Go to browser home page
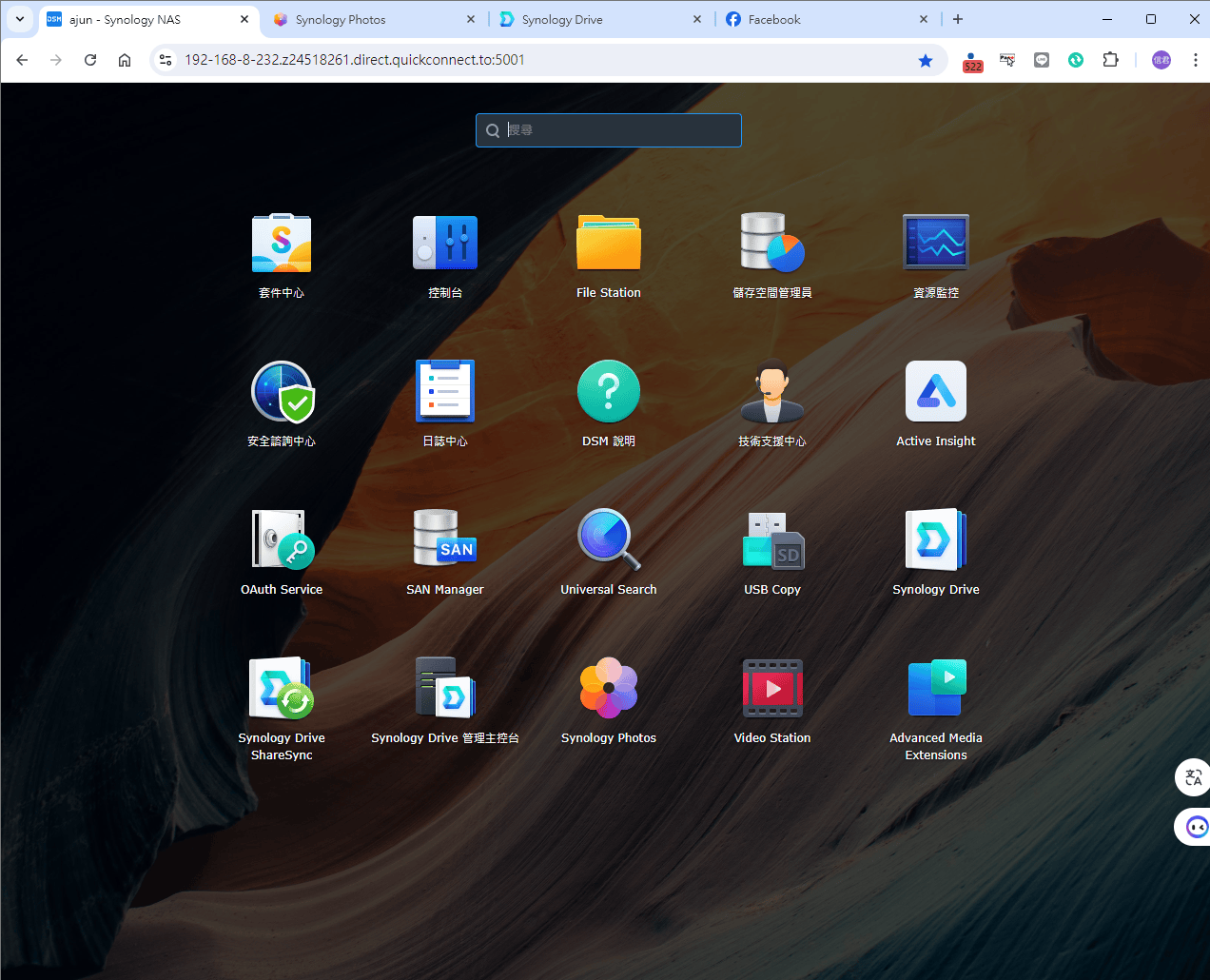The image size is (1210, 980). 125,60
